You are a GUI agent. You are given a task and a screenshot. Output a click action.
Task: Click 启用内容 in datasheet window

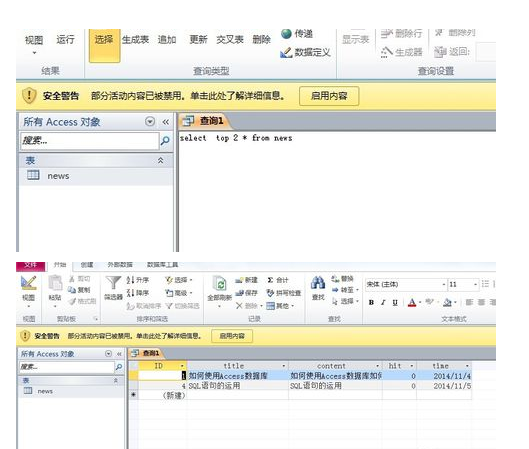point(232,336)
